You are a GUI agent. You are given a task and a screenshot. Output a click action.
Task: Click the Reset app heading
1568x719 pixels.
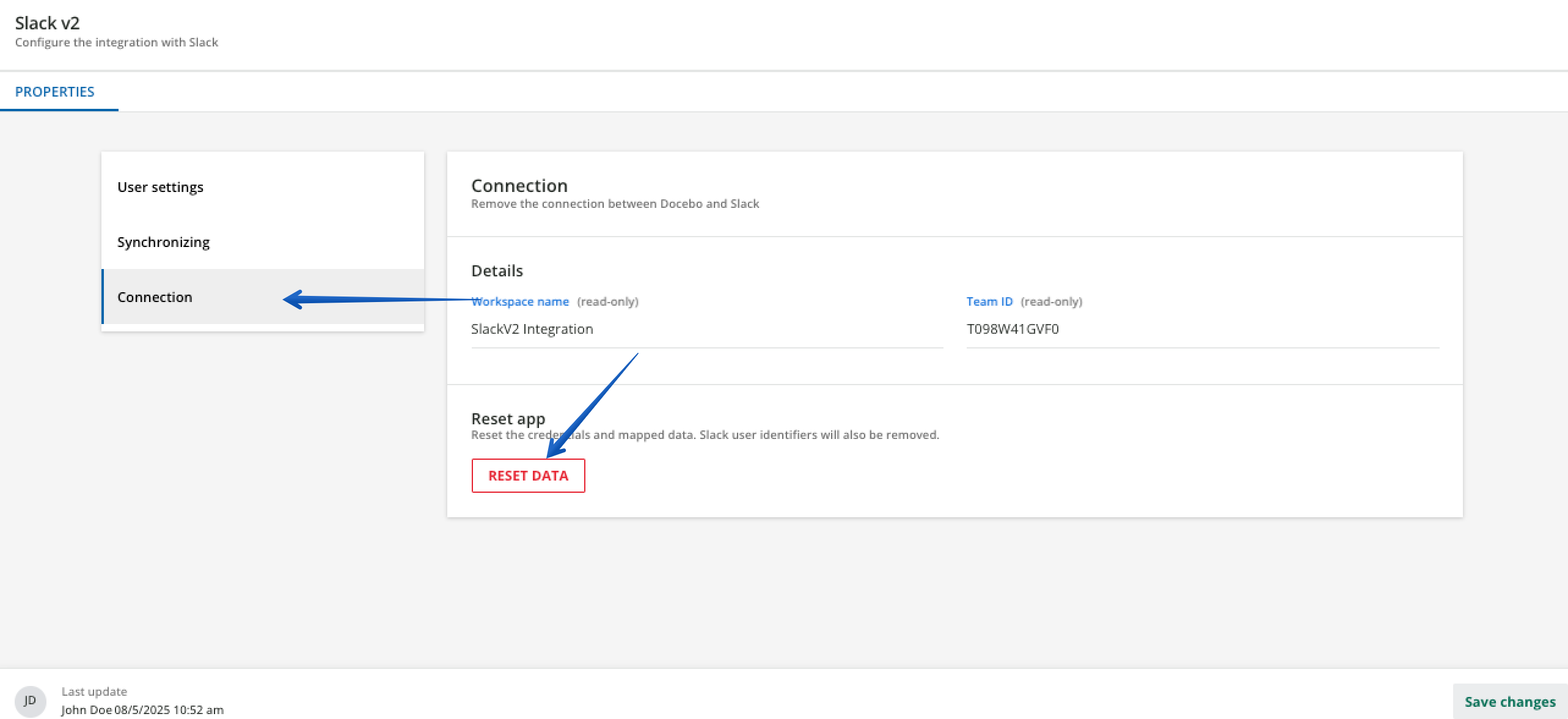508,418
